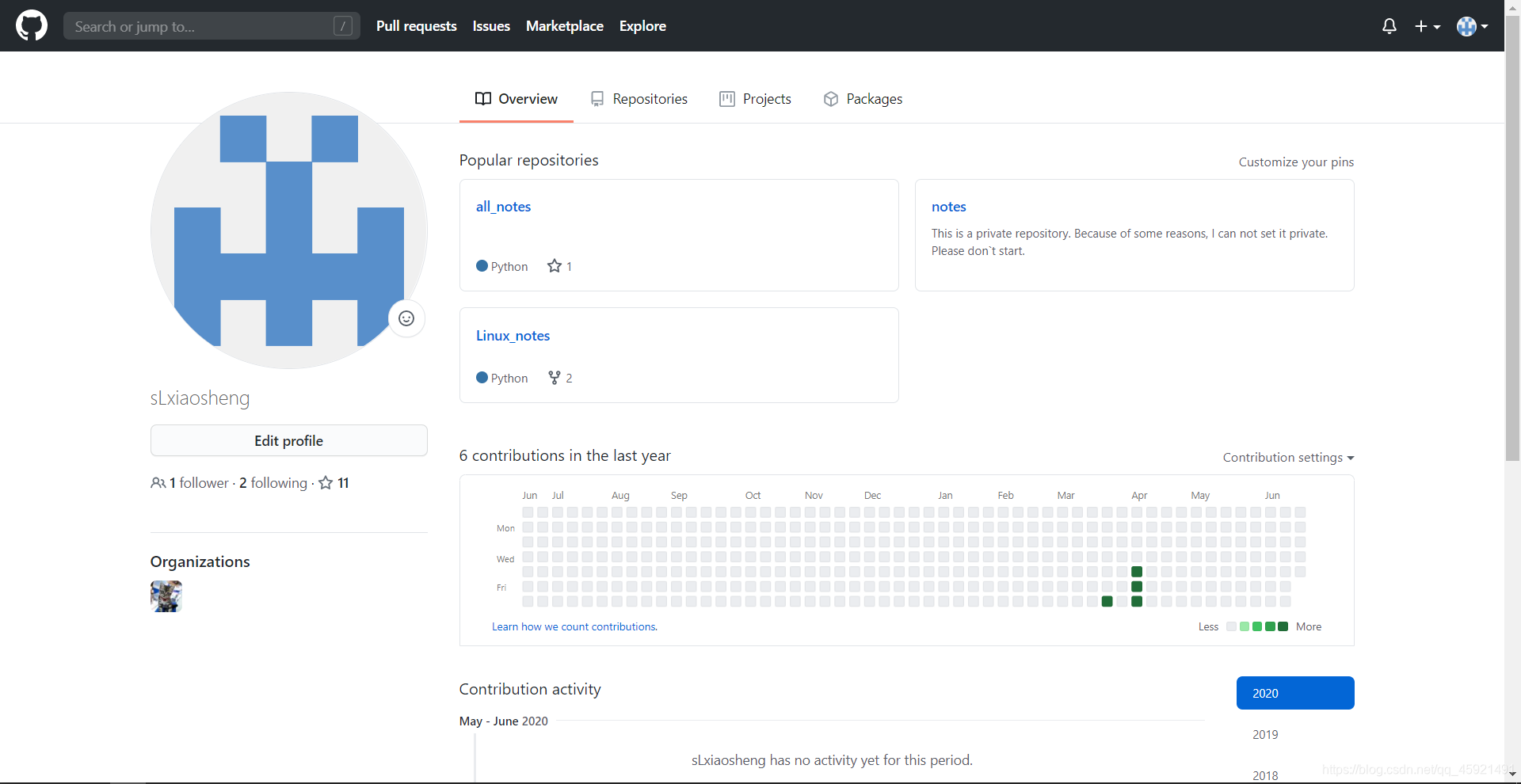Click the star count on all_notes
Screen dimensions: 1521x784
coord(560,266)
